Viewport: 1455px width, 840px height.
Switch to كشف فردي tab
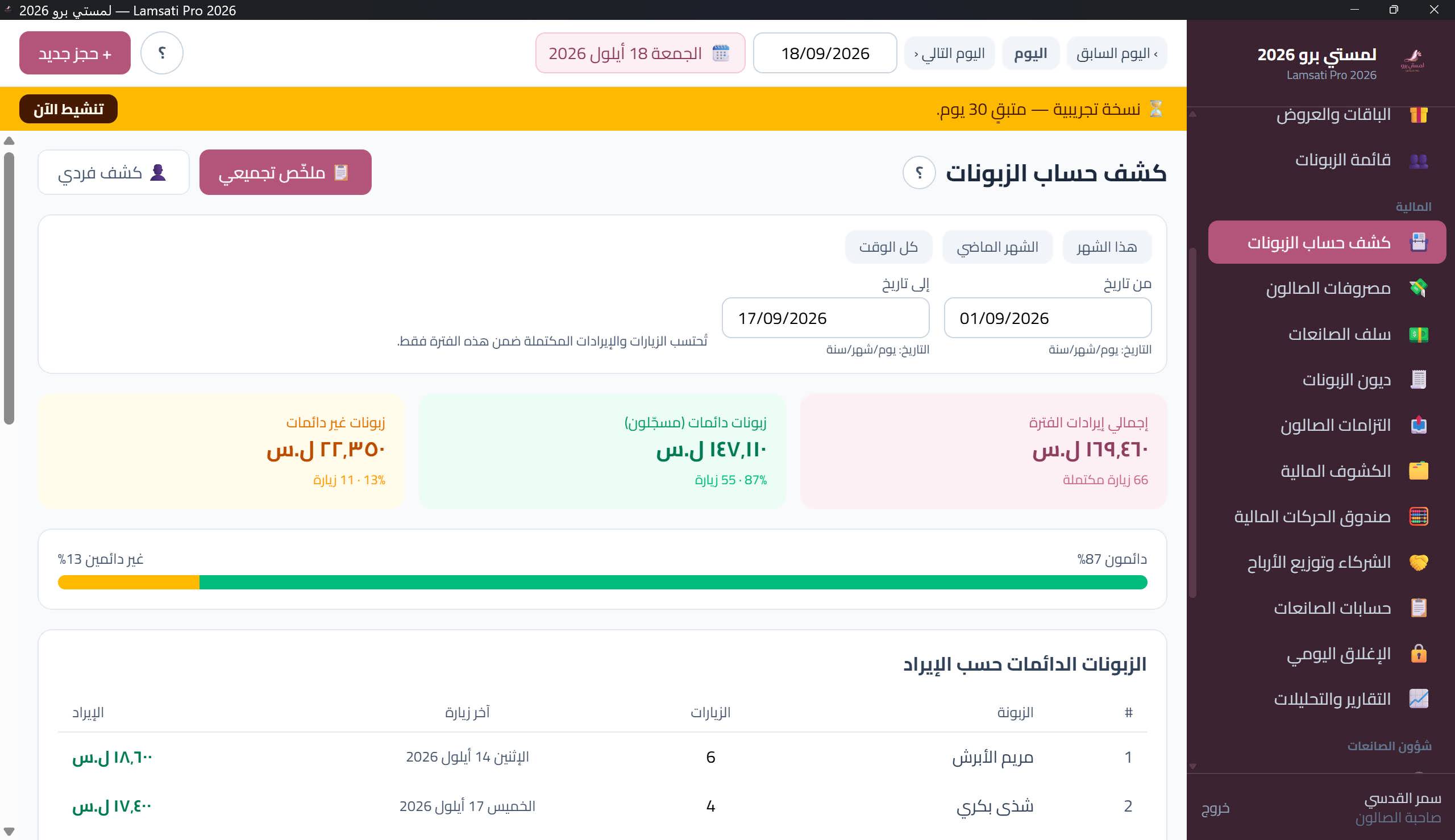[114, 173]
